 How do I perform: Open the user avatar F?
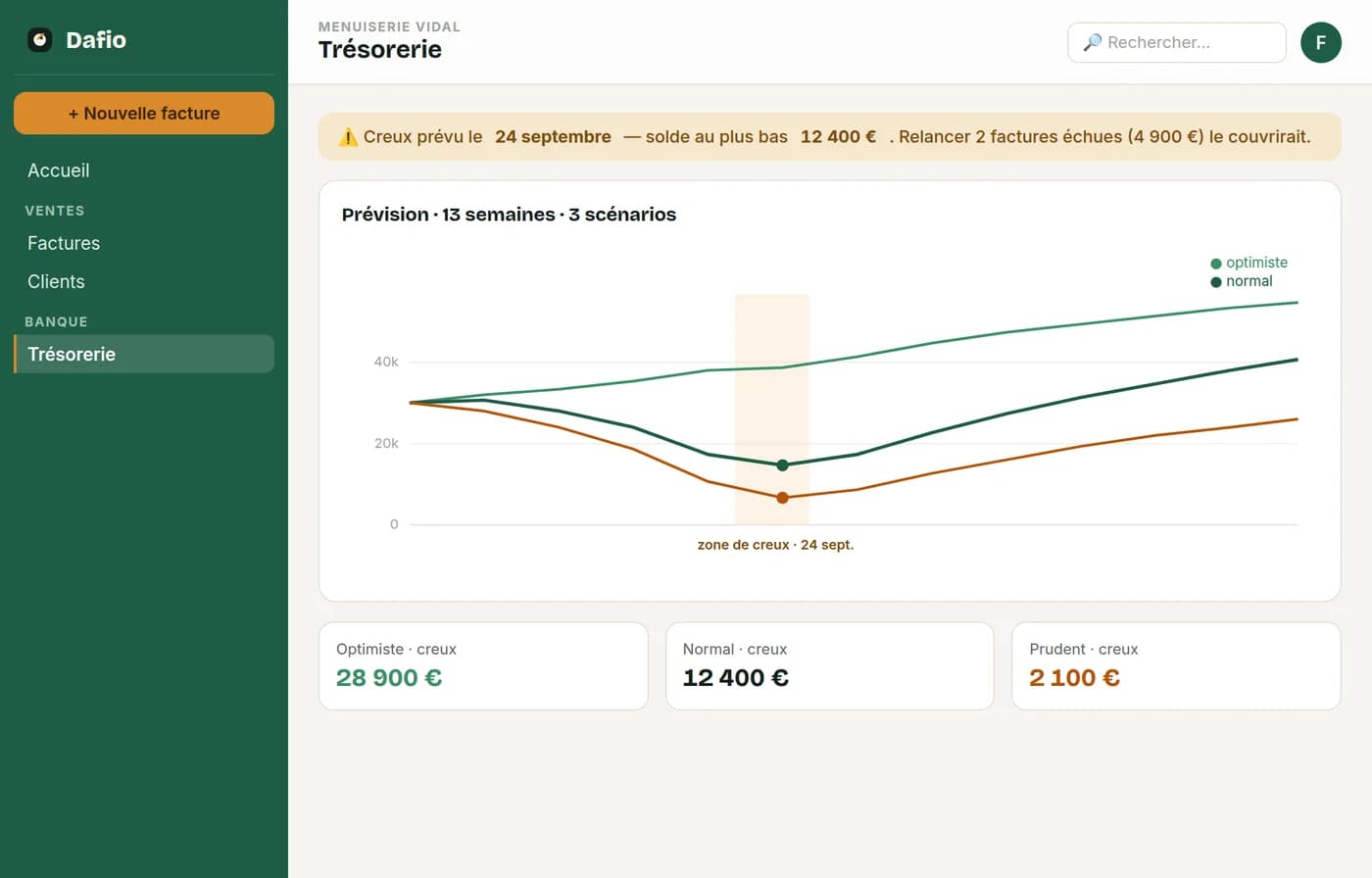[x=1320, y=42]
